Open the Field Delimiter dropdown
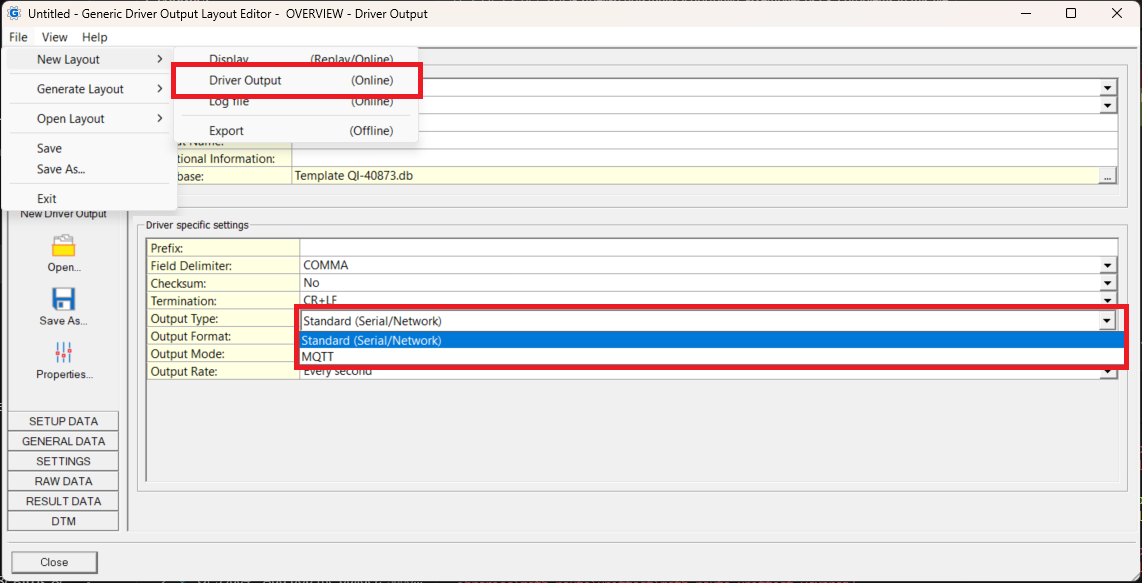Image resolution: width=1142 pixels, height=583 pixels. point(1107,265)
